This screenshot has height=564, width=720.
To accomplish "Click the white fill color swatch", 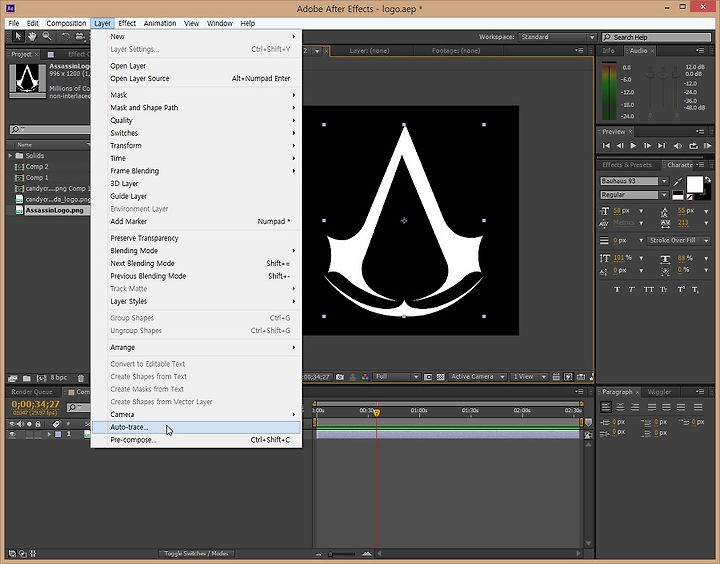I will (x=694, y=184).
